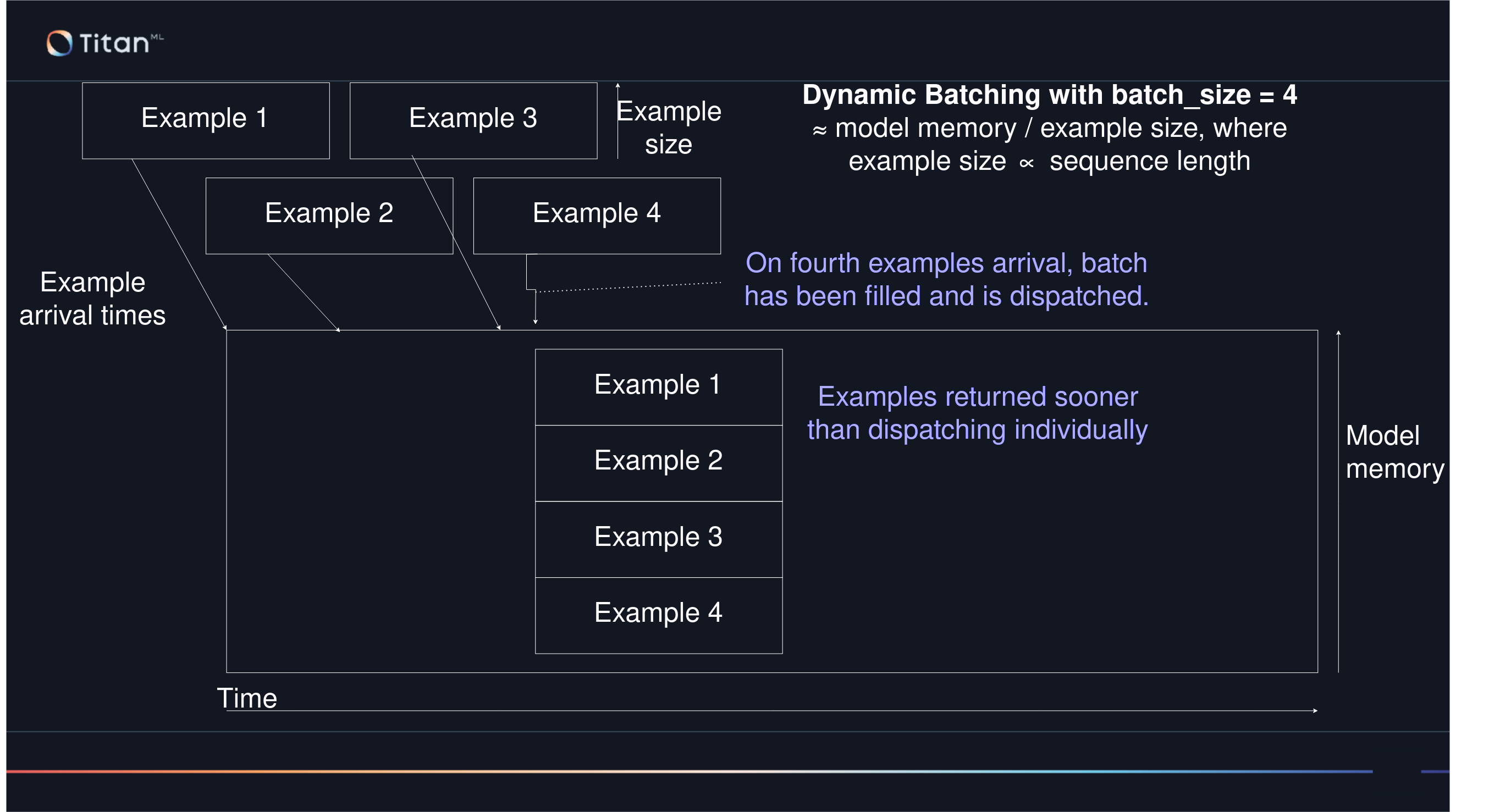
Task: Click the 'sequence length' formula line
Action: click(1049, 161)
